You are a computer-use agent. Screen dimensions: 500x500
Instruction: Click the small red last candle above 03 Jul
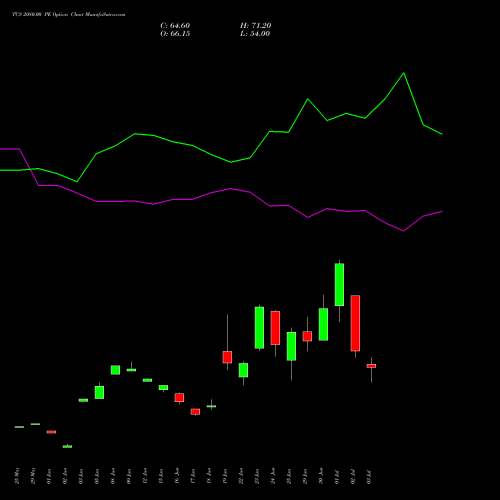(371, 366)
